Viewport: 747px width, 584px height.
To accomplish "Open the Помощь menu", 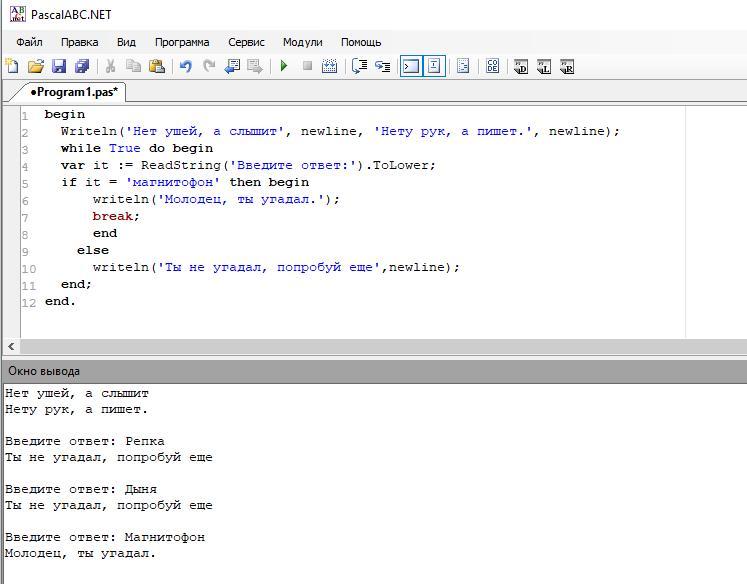I will tap(361, 42).
